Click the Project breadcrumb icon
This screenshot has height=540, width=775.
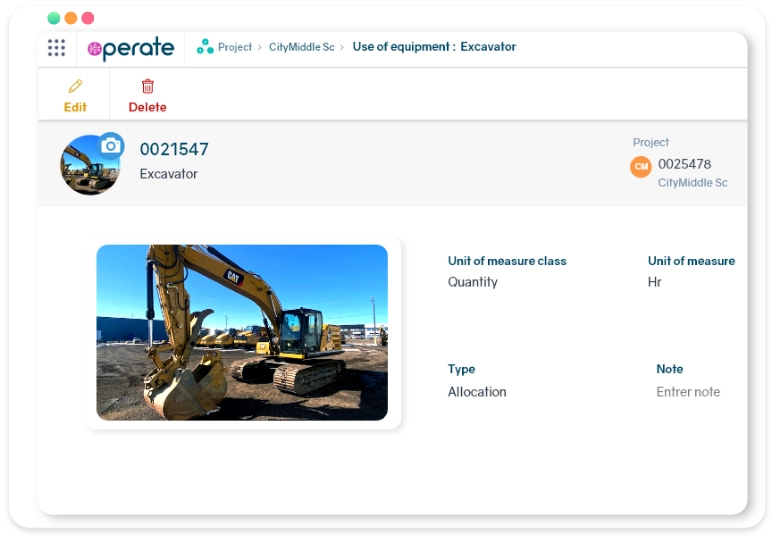point(205,47)
